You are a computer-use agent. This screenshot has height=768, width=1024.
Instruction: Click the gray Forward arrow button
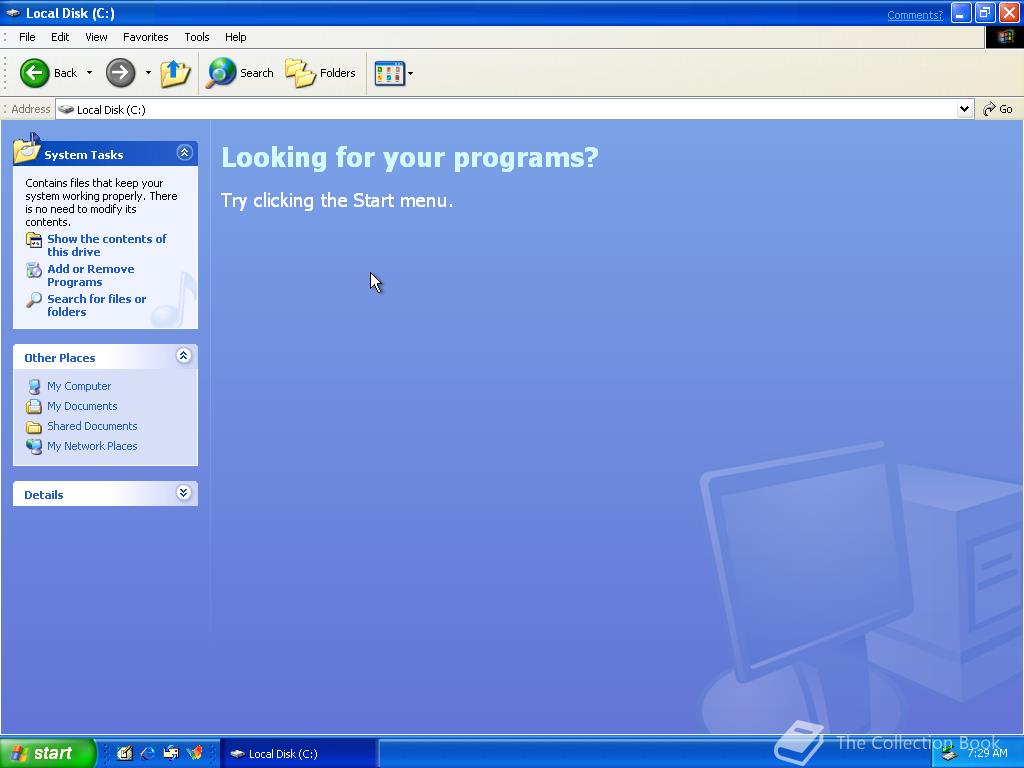[x=120, y=72]
